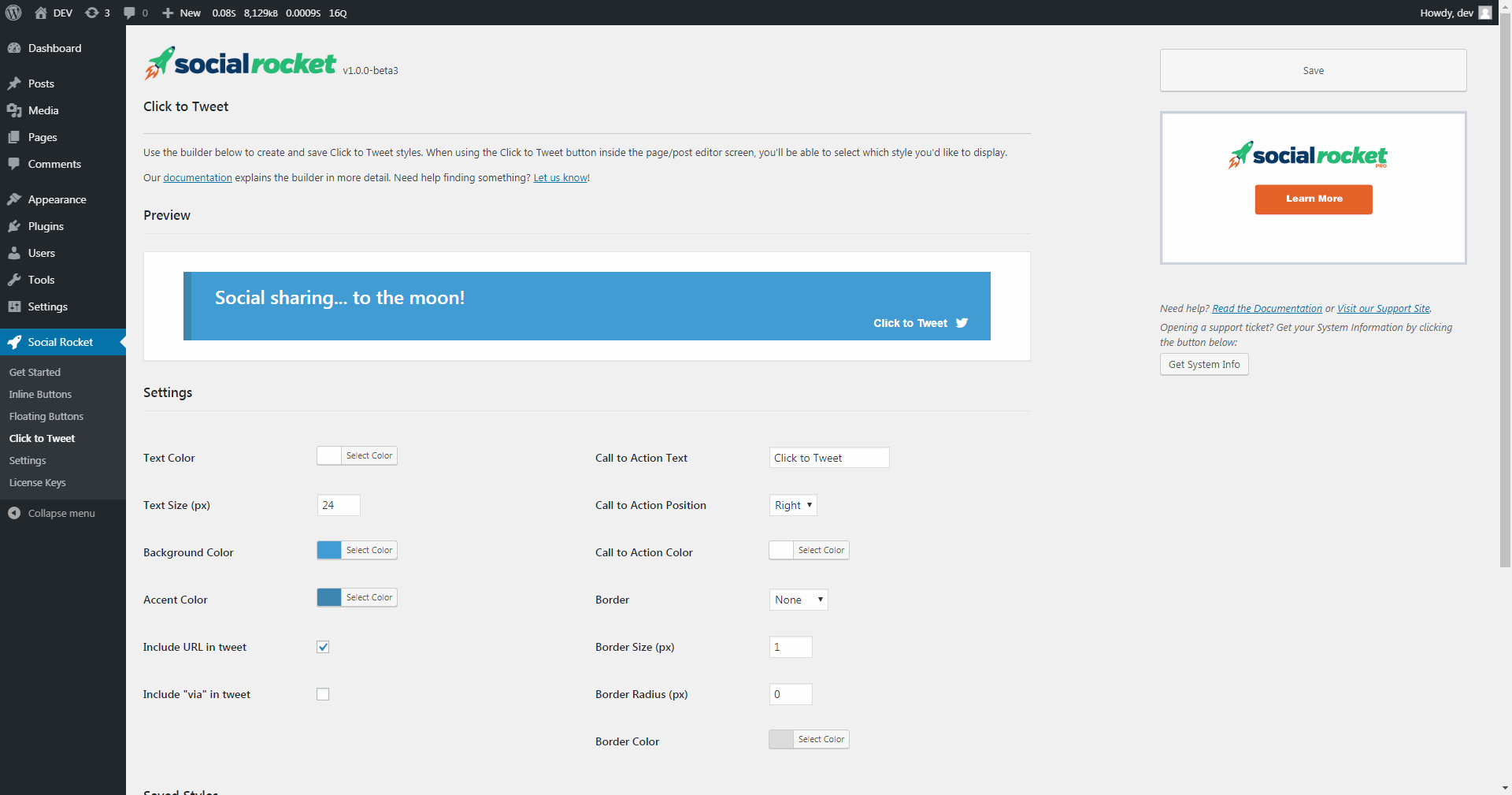Click the Dashboard gauge icon in the sidebar
This screenshot has width=1512, height=795.
point(14,48)
